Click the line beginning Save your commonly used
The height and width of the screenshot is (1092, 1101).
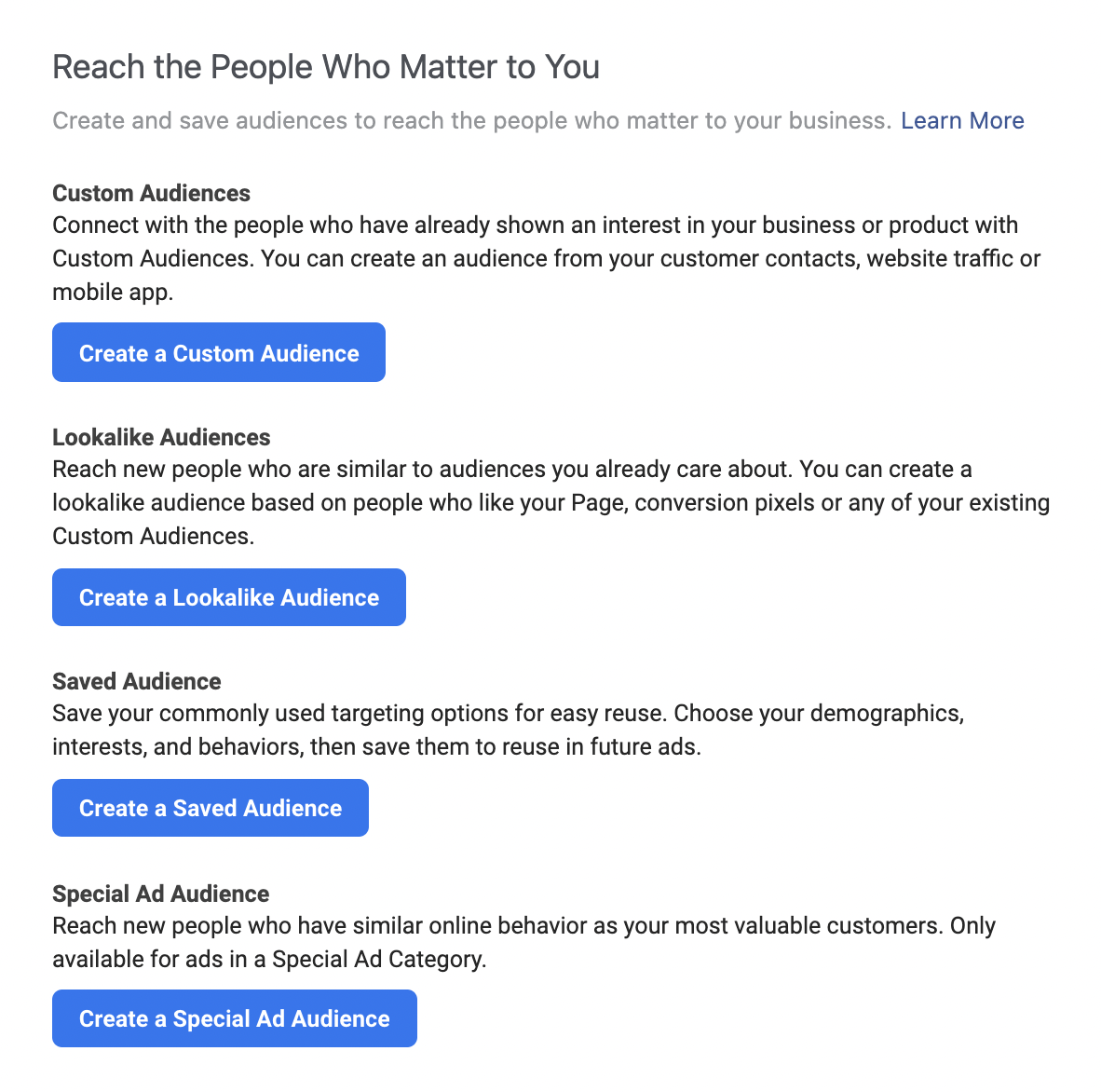click(509, 714)
